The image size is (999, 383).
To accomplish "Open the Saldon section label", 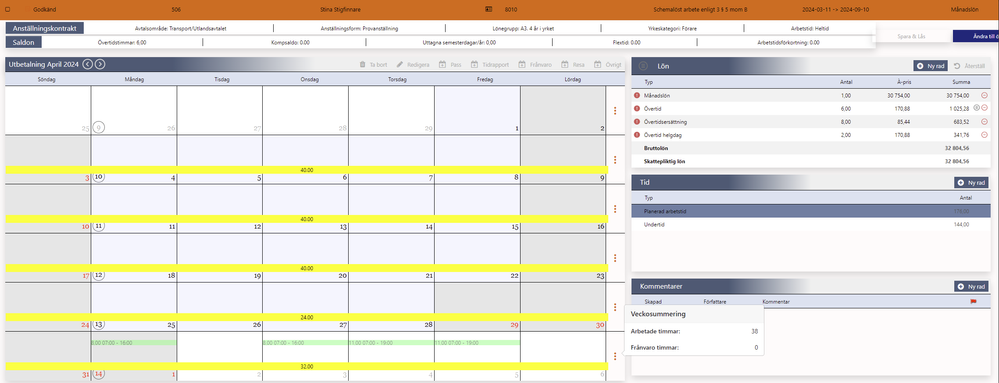I will [24, 42].
